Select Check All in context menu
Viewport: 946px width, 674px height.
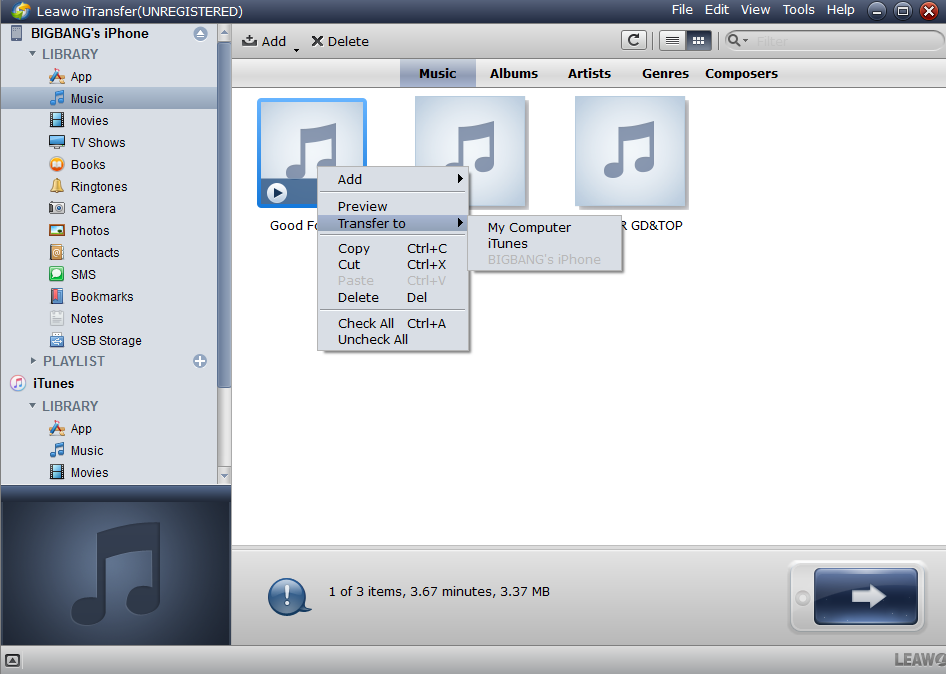tap(393, 323)
